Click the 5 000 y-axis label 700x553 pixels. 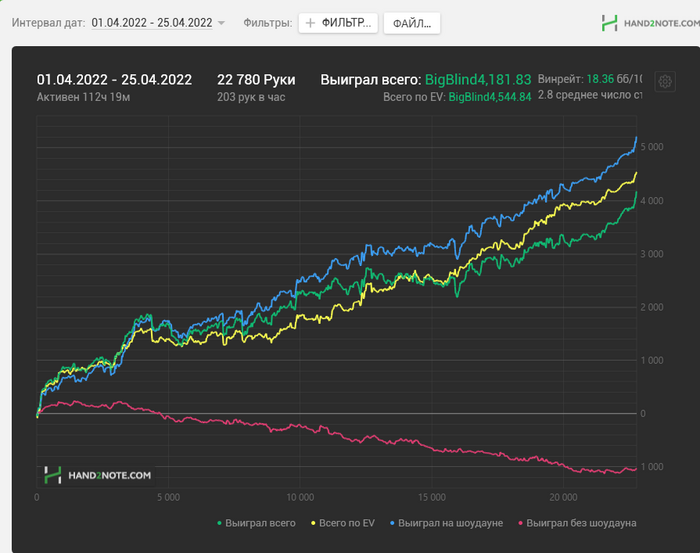(x=652, y=147)
